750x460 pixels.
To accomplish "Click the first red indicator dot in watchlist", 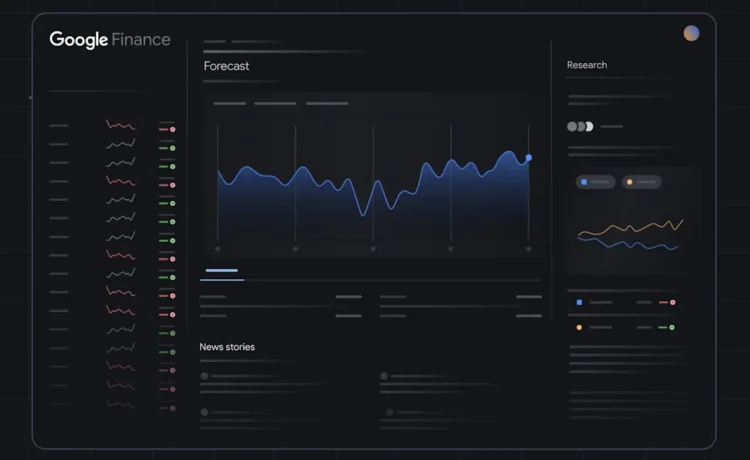I will pyautogui.click(x=173, y=130).
